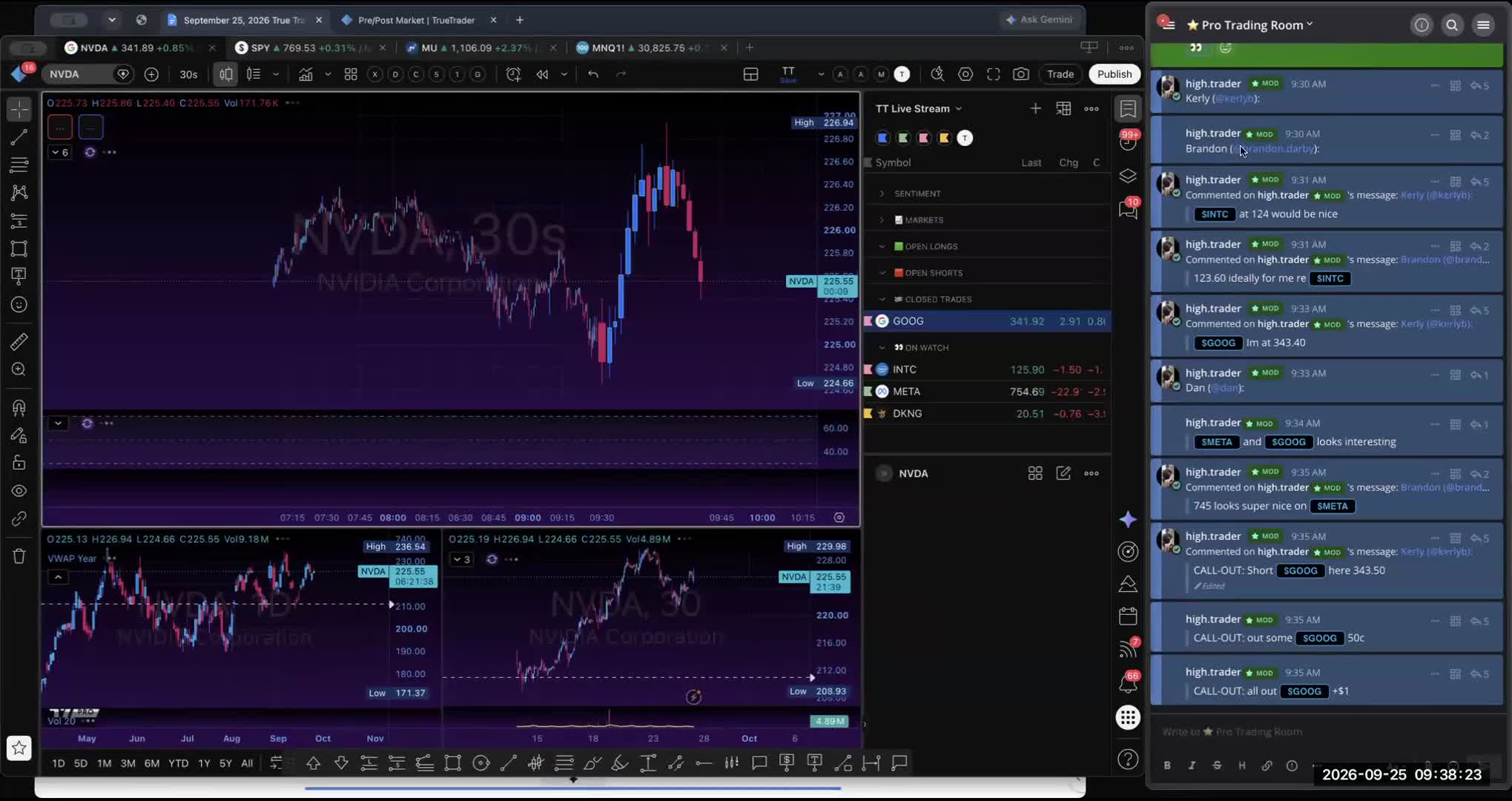Select the trend line drawing tool

(19, 136)
